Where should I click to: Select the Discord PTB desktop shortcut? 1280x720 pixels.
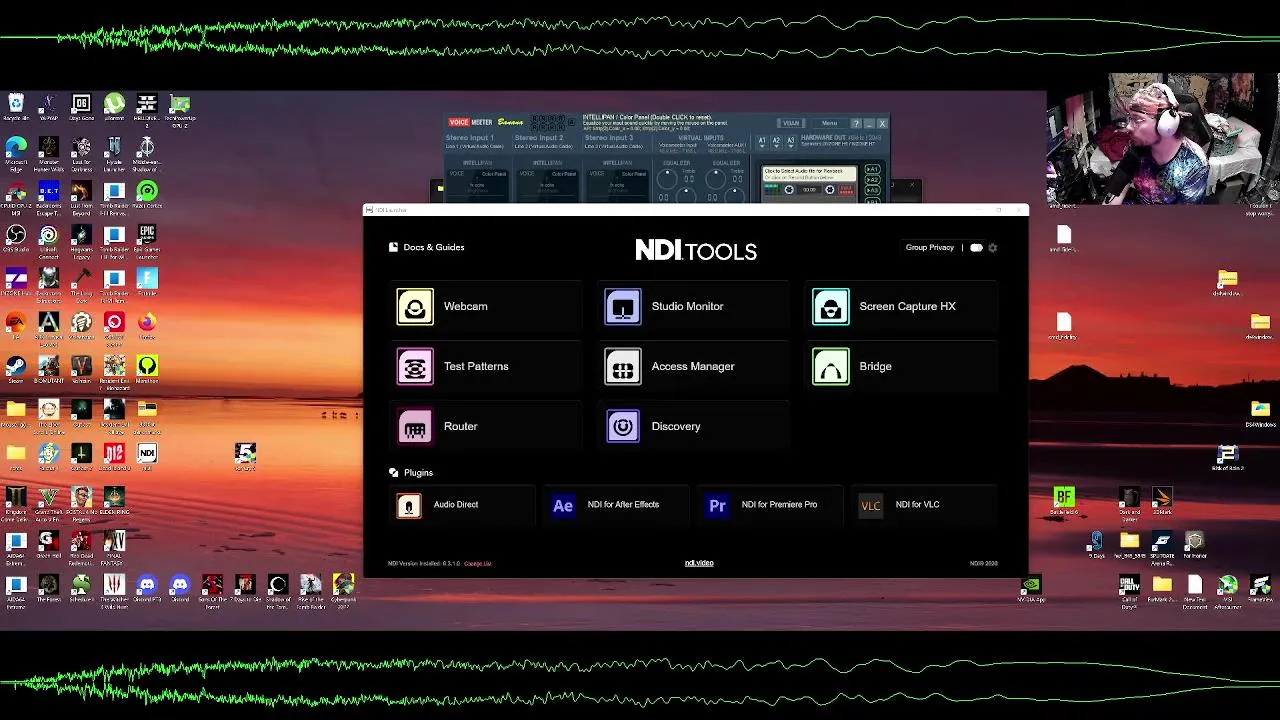click(x=147, y=588)
